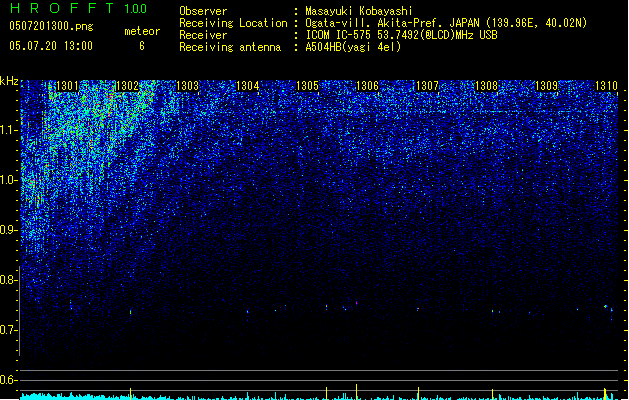Click the 1302 time axis marker
The image size is (629, 400).
point(127,86)
